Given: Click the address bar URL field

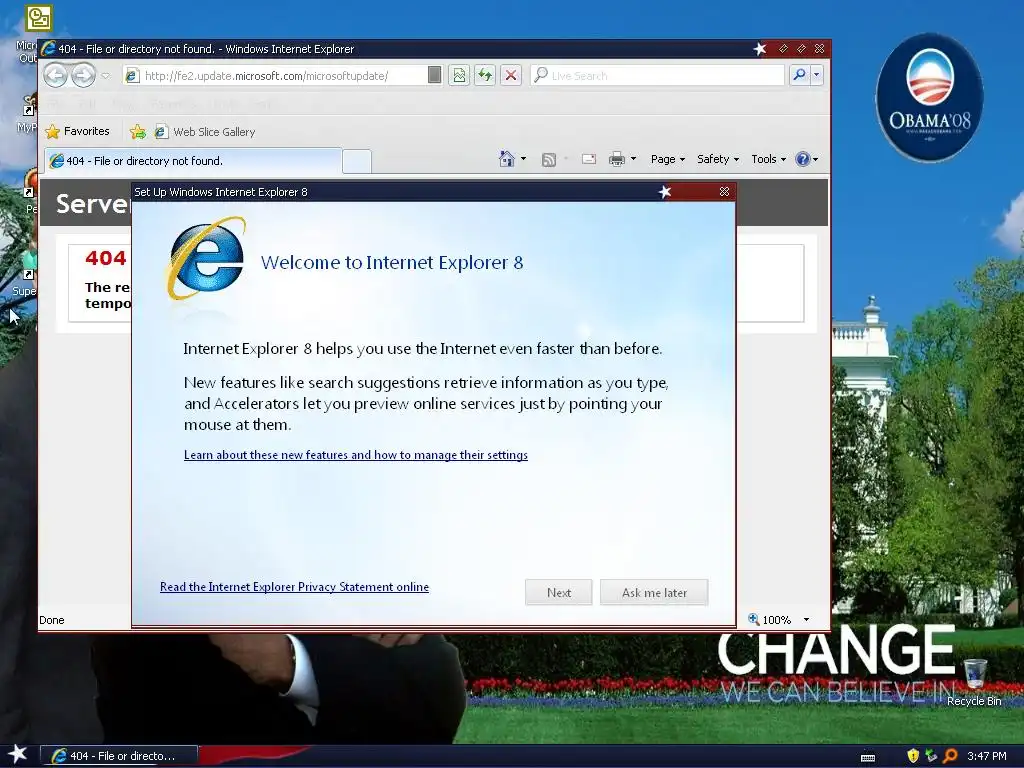Looking at the screenshot, I should pyautogui.click(x=281, y=76).
